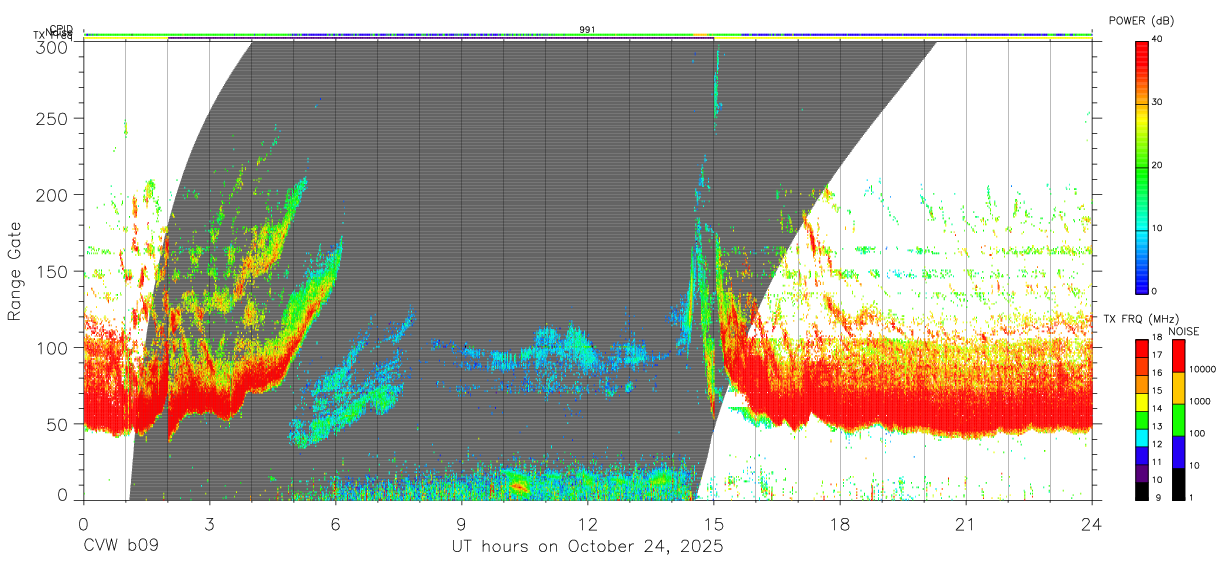Click the y-axis tick label '100'
Screen dimensions: 1228x567
pyautogui.click(x=52, y=348)
